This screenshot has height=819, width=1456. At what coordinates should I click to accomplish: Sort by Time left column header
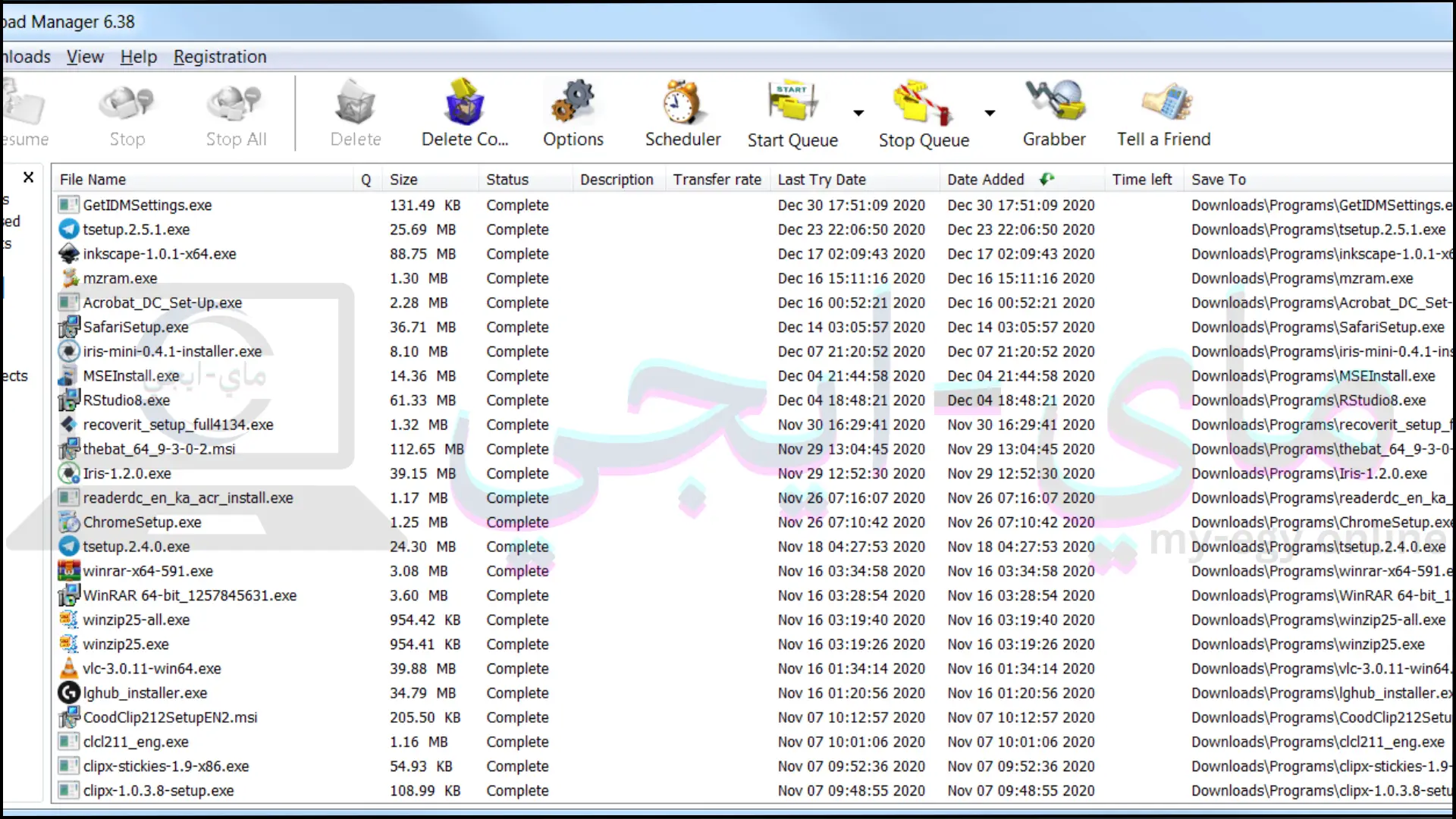click(1144, 180)
